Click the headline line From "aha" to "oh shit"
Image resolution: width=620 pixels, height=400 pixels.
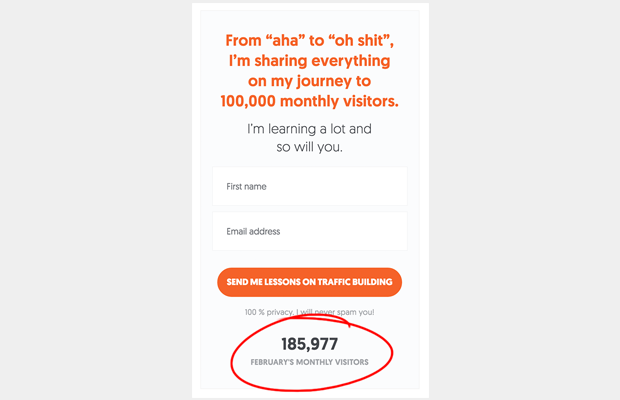pos(310,41)
